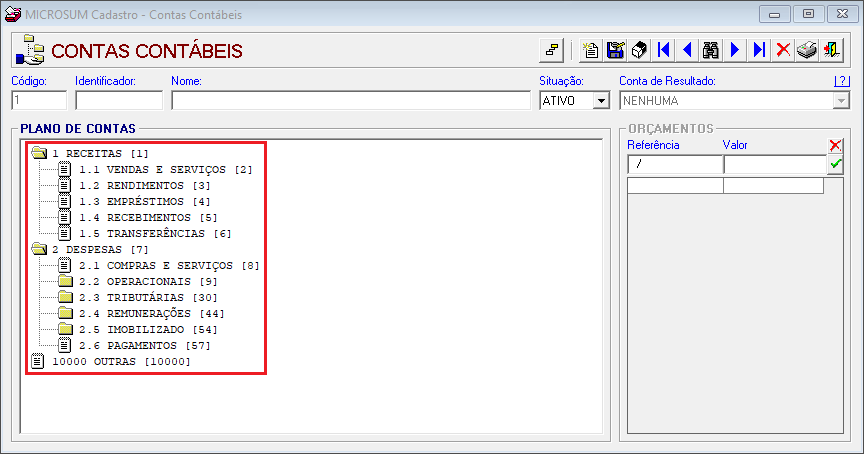The image size is (864, 454).
Task: Delete record with toolbar red X
Action: [x=783, y=50]
